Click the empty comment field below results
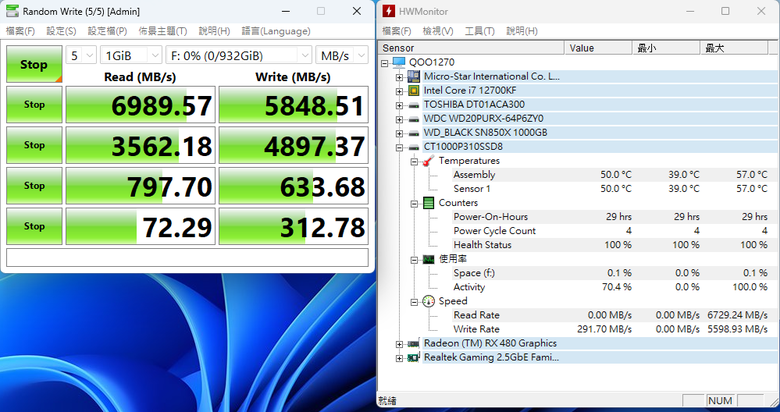Image resolution: width=780 pixels, height=412 pixels. pos(188,257)
